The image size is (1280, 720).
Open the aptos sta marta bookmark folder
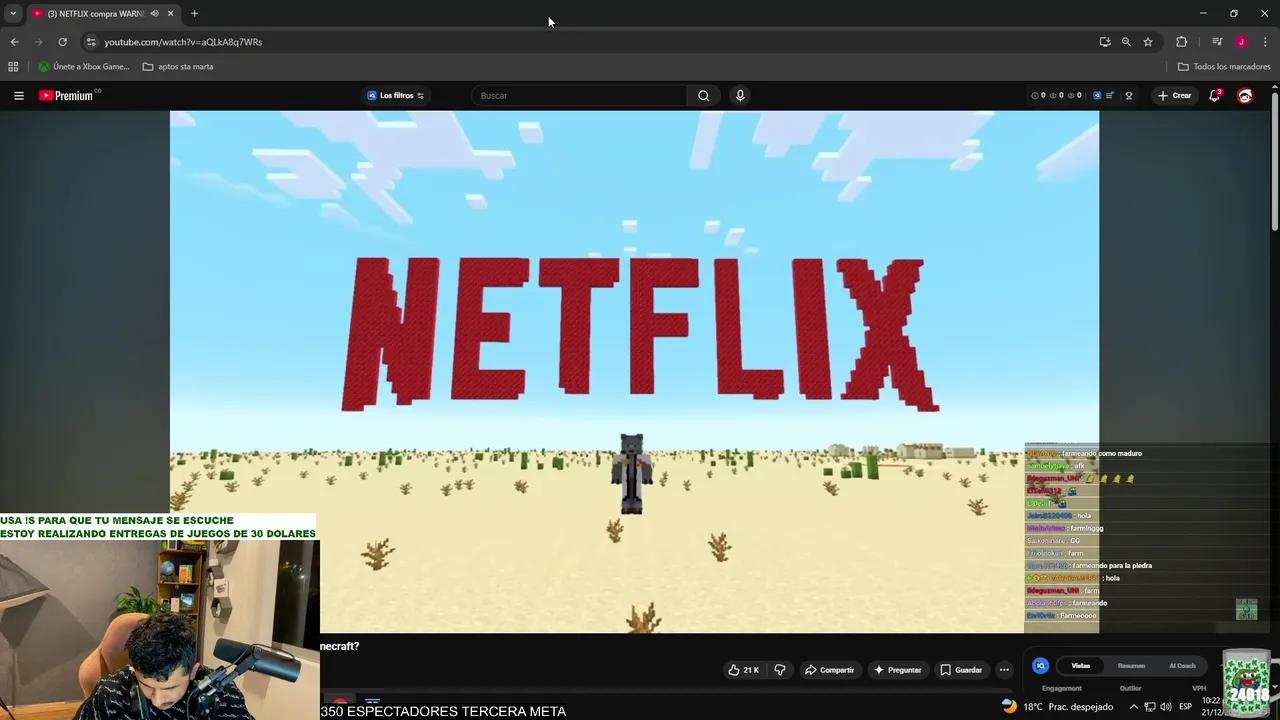point(178,67)
